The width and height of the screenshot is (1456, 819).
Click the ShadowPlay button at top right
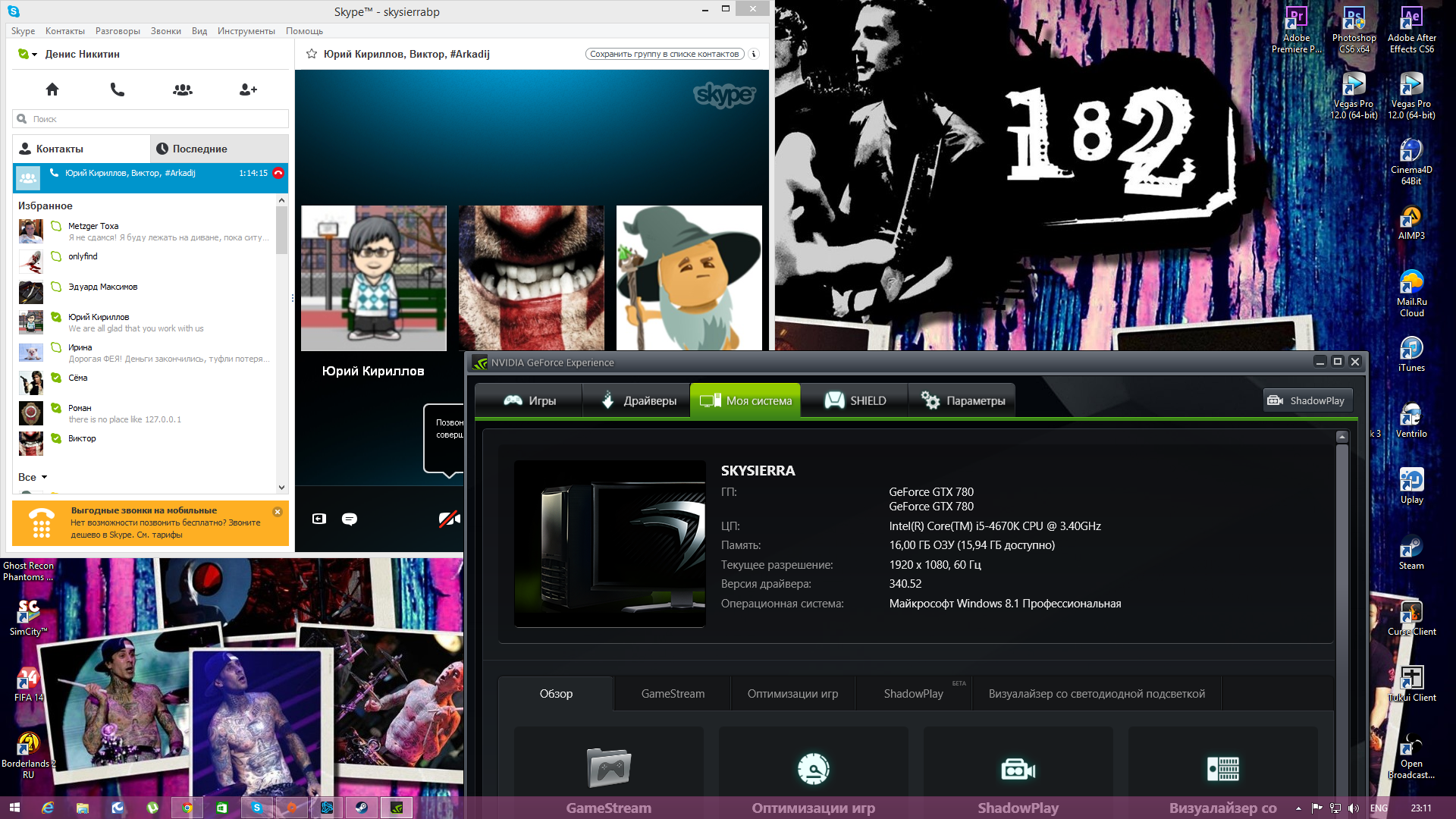(x=1307, y=400)
